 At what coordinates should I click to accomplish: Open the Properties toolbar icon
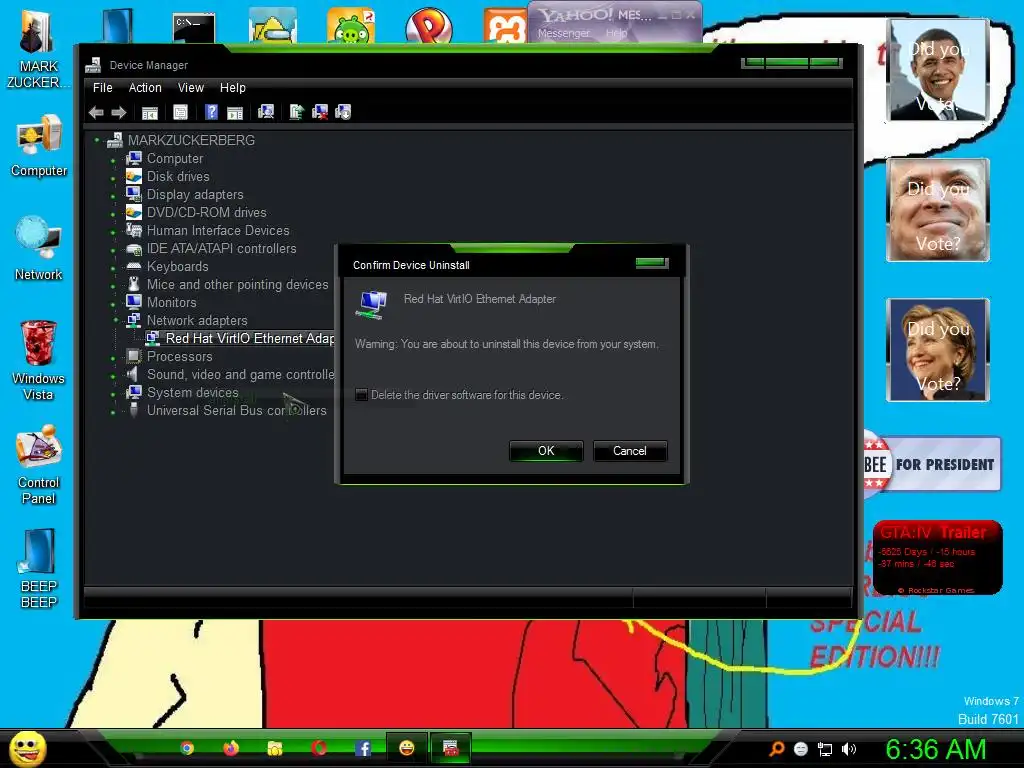pyautogui.click(x=180, y=112)
